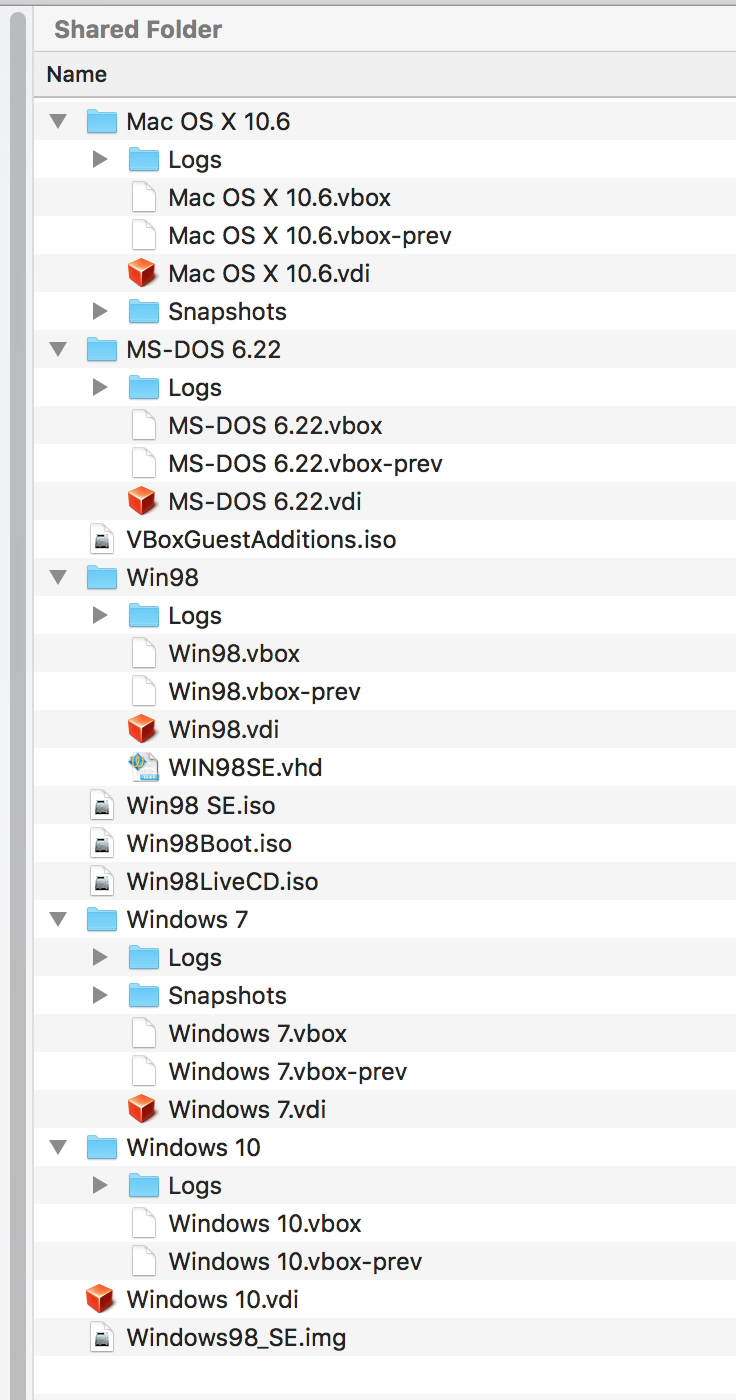The width and height of the screenshot is (736, 1400).
Task: Expand Logs under Windows 10
Action: (x=100, y=1185)
